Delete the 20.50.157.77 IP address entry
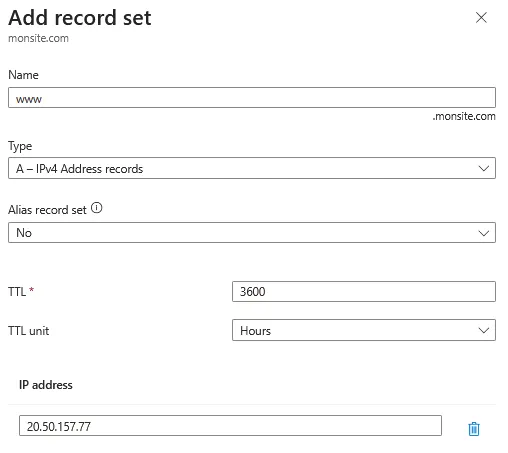This screenshot has height=453, width=508. click(474, 429)
